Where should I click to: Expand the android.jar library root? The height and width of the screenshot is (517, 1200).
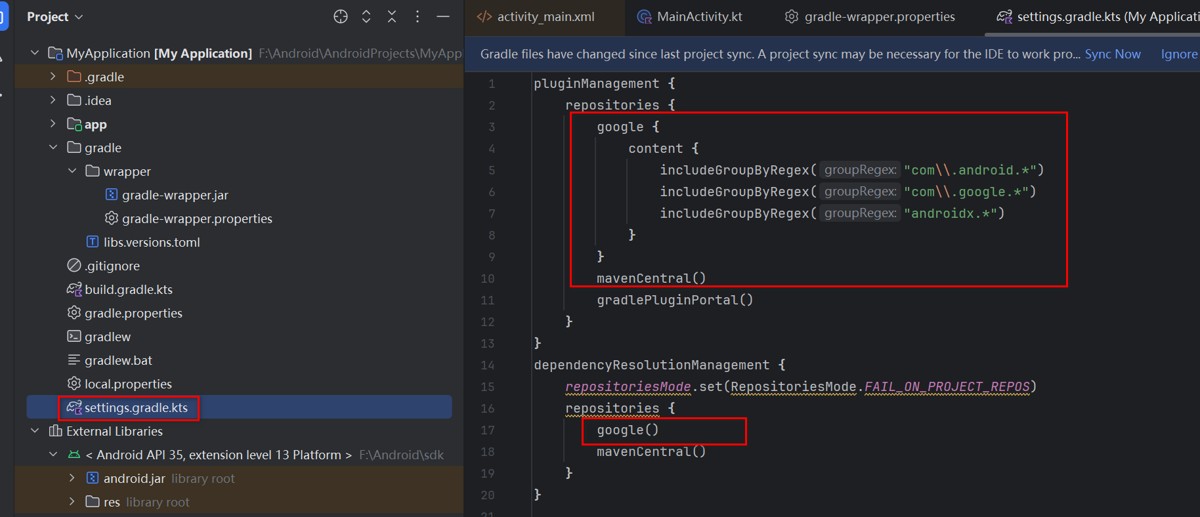[72, 479]
